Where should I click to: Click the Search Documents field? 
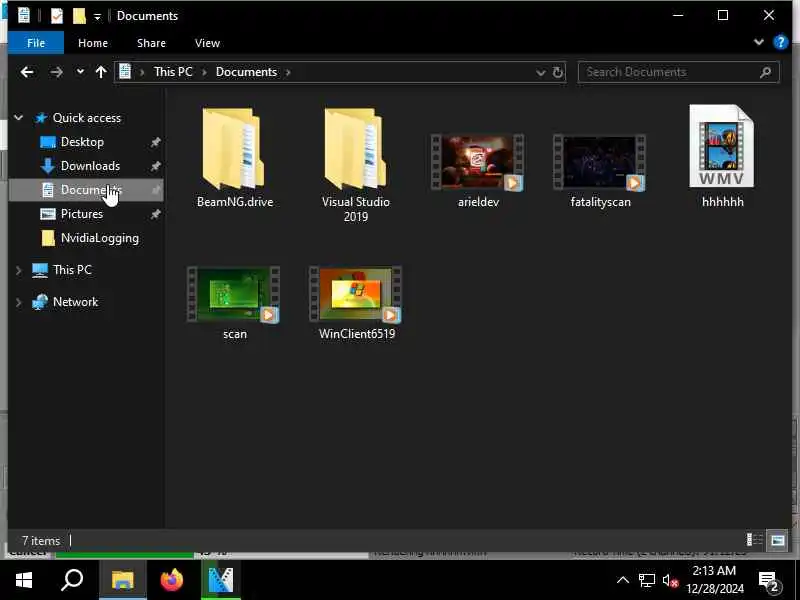point(679,72)
